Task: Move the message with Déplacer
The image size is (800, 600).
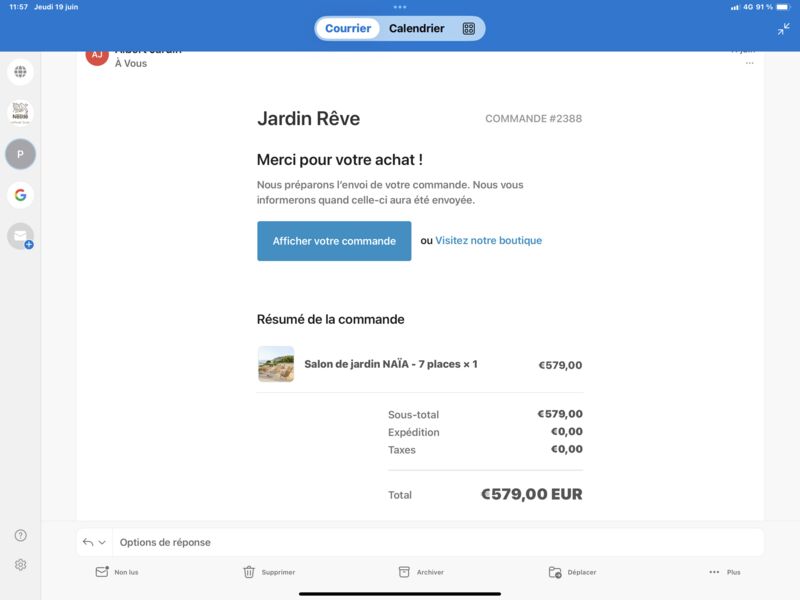Action: point(572,572)
